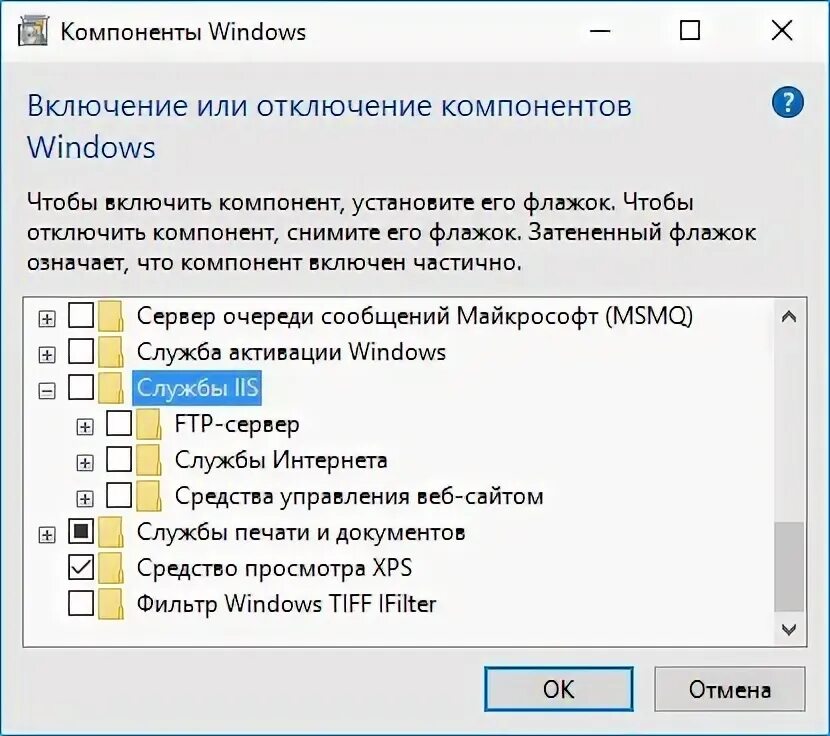
Task: Click the folder icon beside FTP-сервер
Action: click(149, 424)
